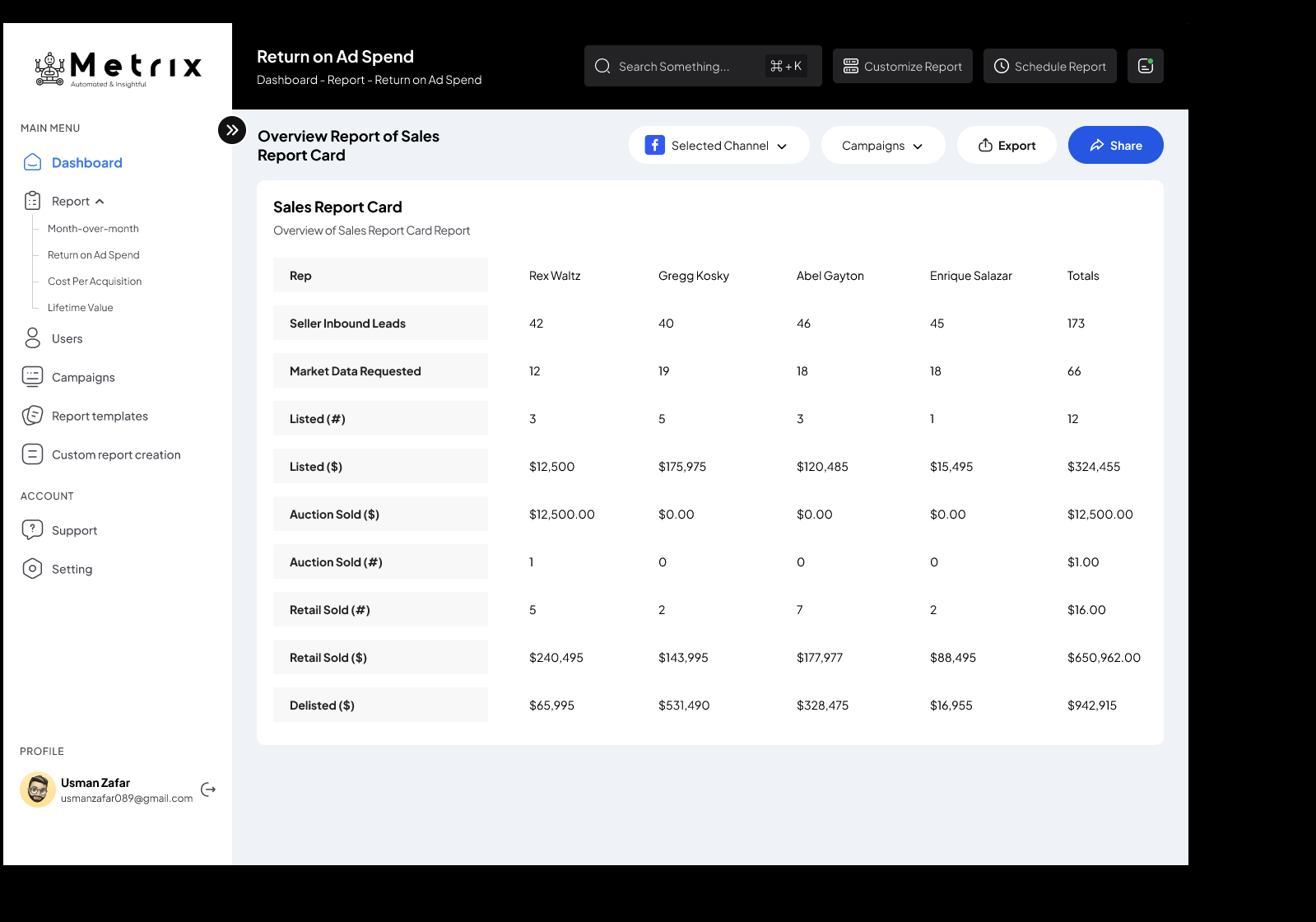The width and height of the screenshot is (1316, 922).
Task: Click the $650,962.00 Retail Sold total
Action: point(1104,657)
